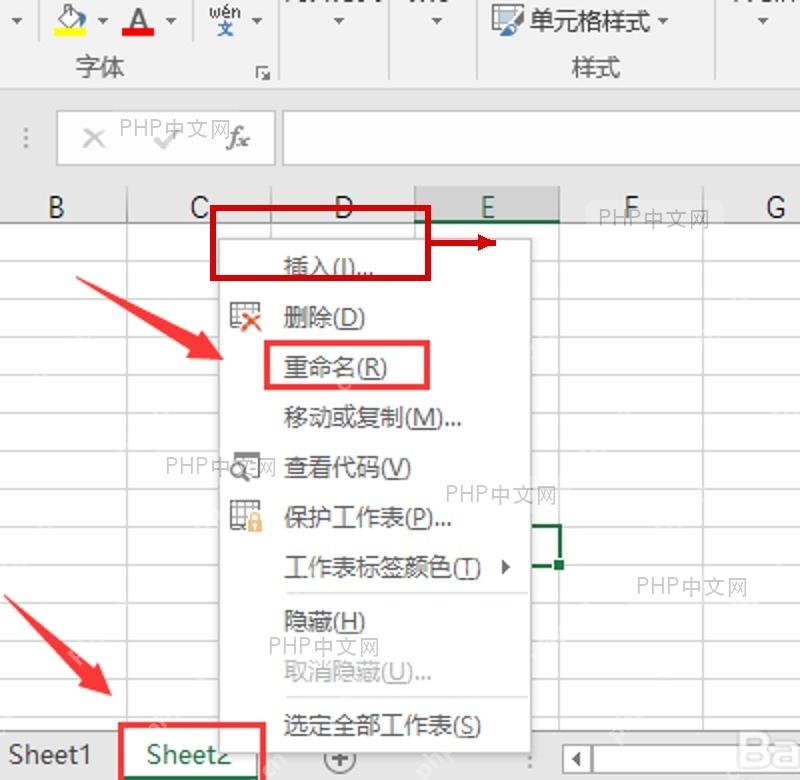The height and width of the screenshot is (780, 800).
Task: Choose 插入(I)... from the context menu
Action: click(x=375, y=266)
